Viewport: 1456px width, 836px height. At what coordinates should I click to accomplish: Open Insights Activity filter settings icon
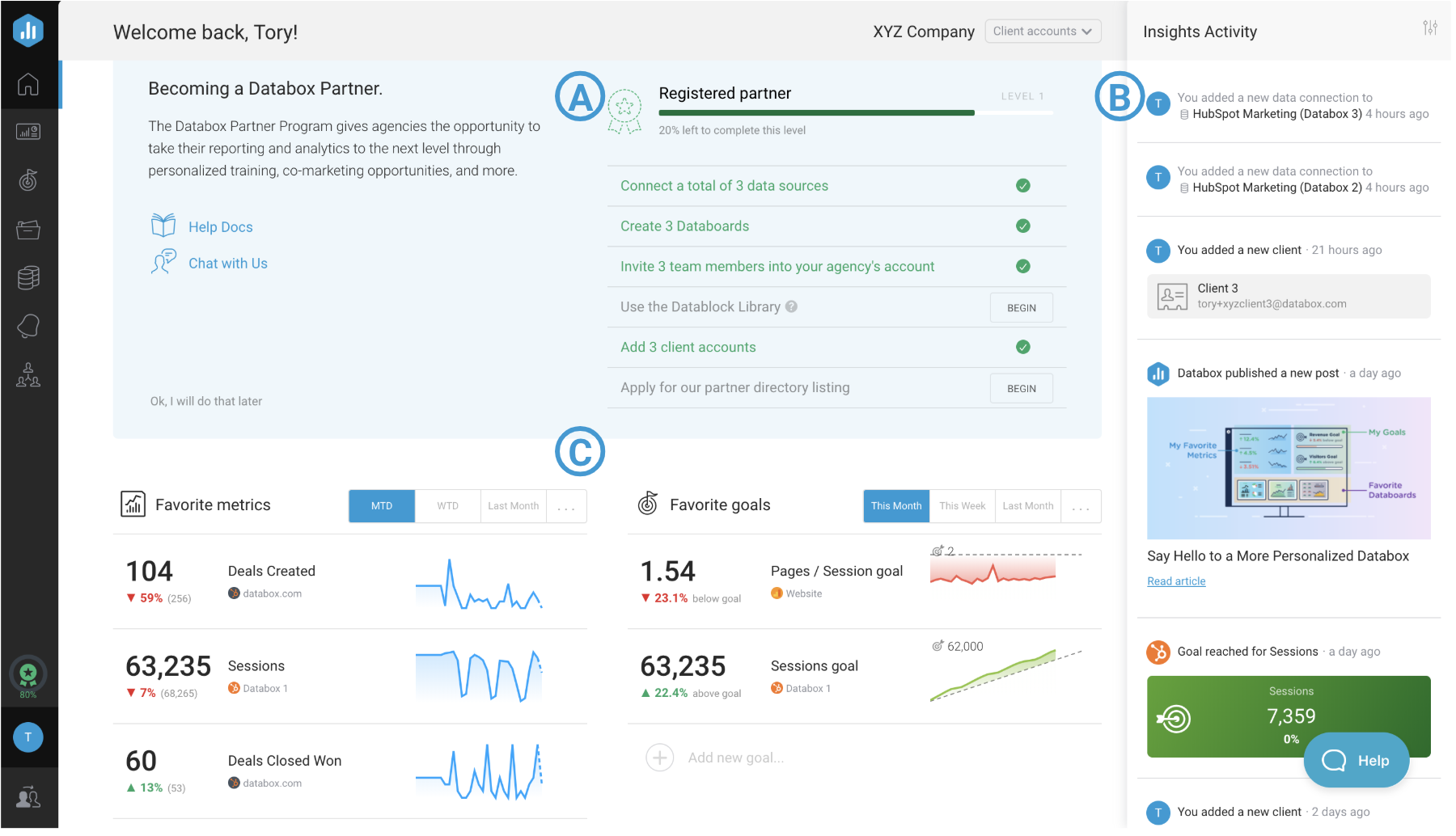(x=1430, y=28)
